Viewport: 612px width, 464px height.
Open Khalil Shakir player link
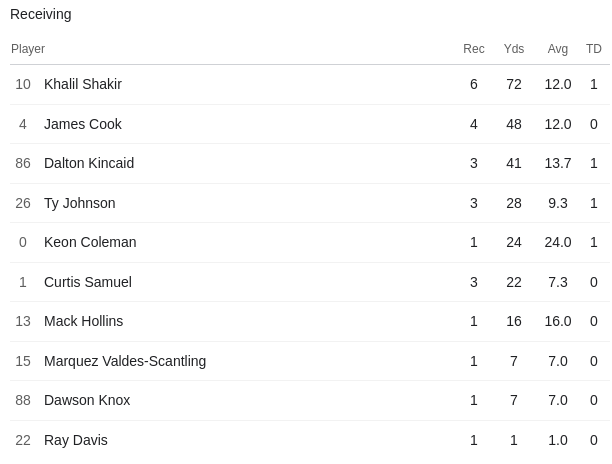(83, 84)
